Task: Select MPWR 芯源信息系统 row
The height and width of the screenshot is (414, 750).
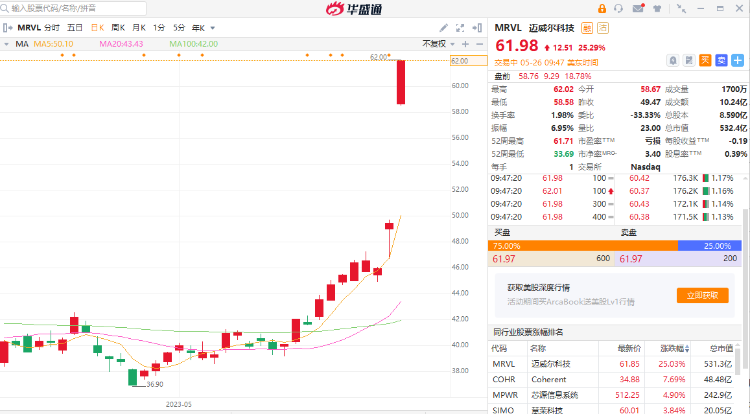Action: pos(612,395)
